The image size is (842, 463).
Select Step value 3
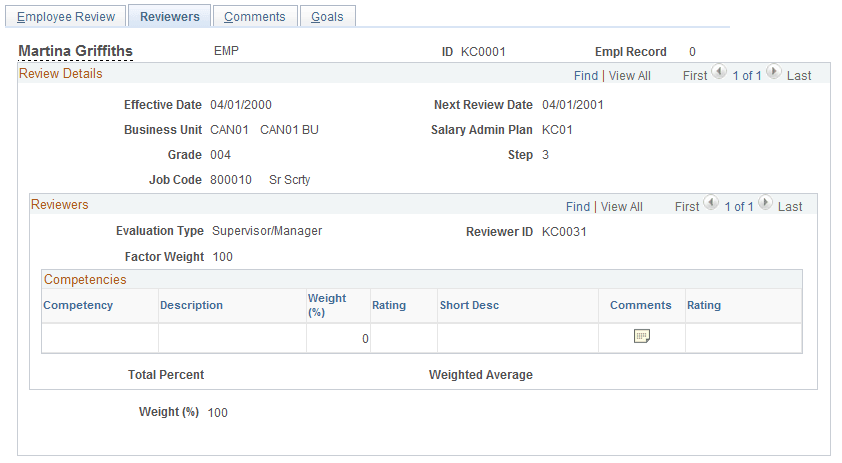545,155
